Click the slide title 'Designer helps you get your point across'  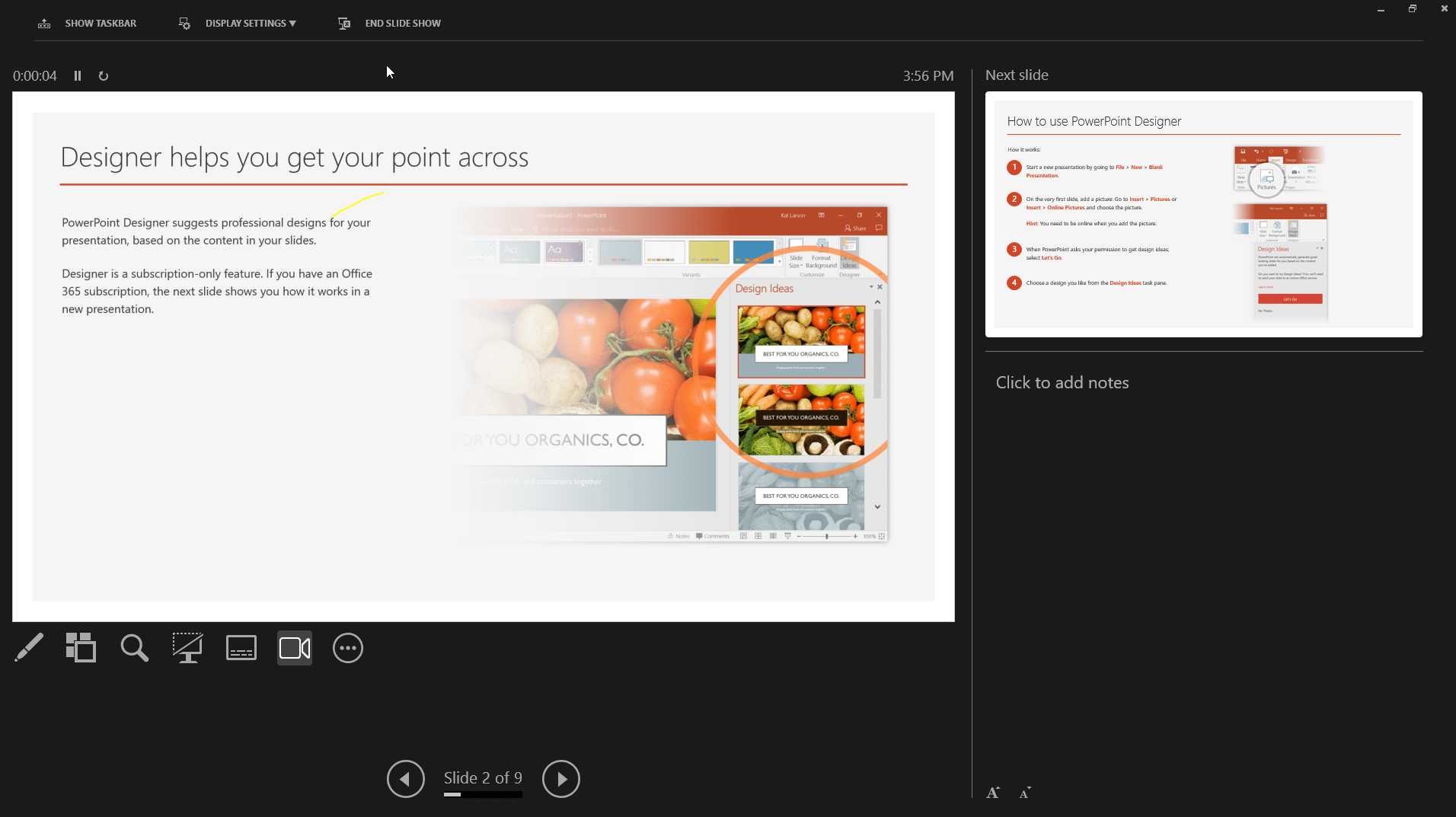295,158
